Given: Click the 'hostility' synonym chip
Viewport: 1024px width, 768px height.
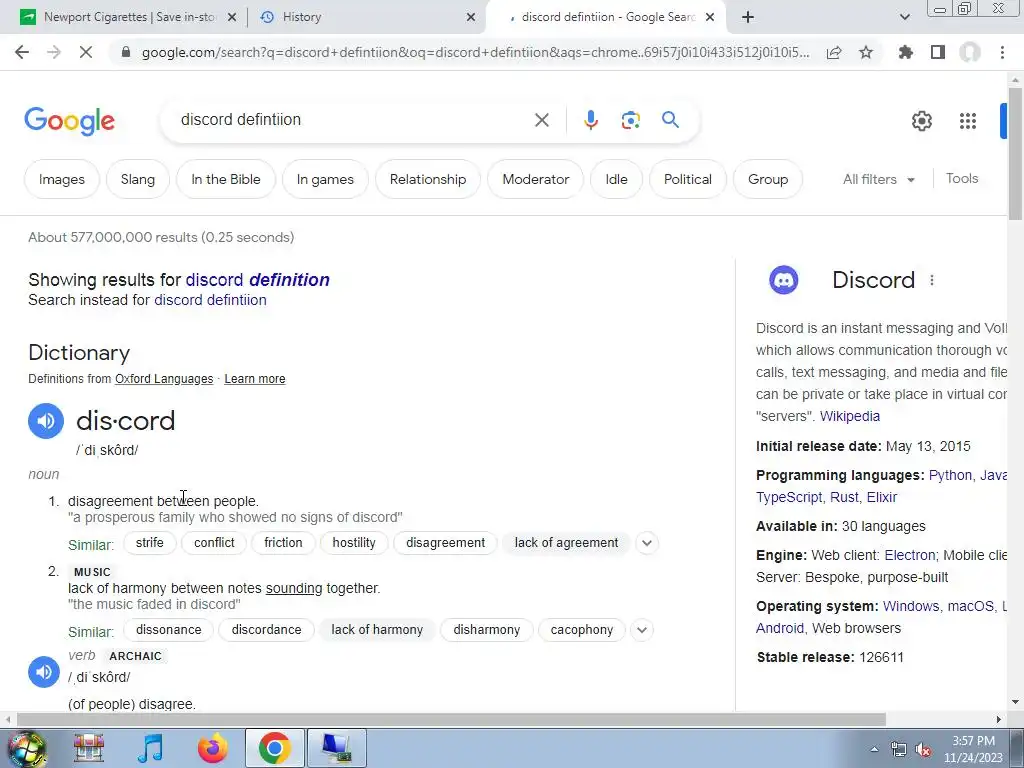Looking at the screenshot, I should click(x=354, y=543).
